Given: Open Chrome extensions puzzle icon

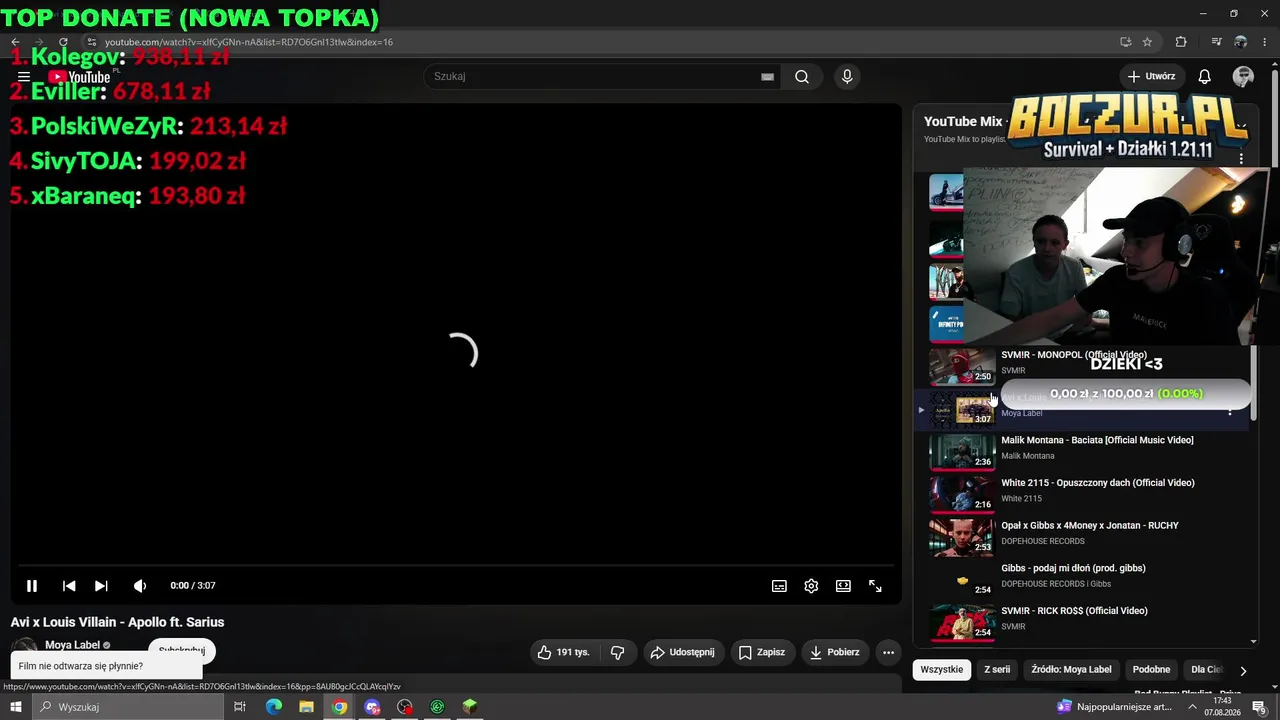Looking at the screenshot, I should (x=1181, y=42).
